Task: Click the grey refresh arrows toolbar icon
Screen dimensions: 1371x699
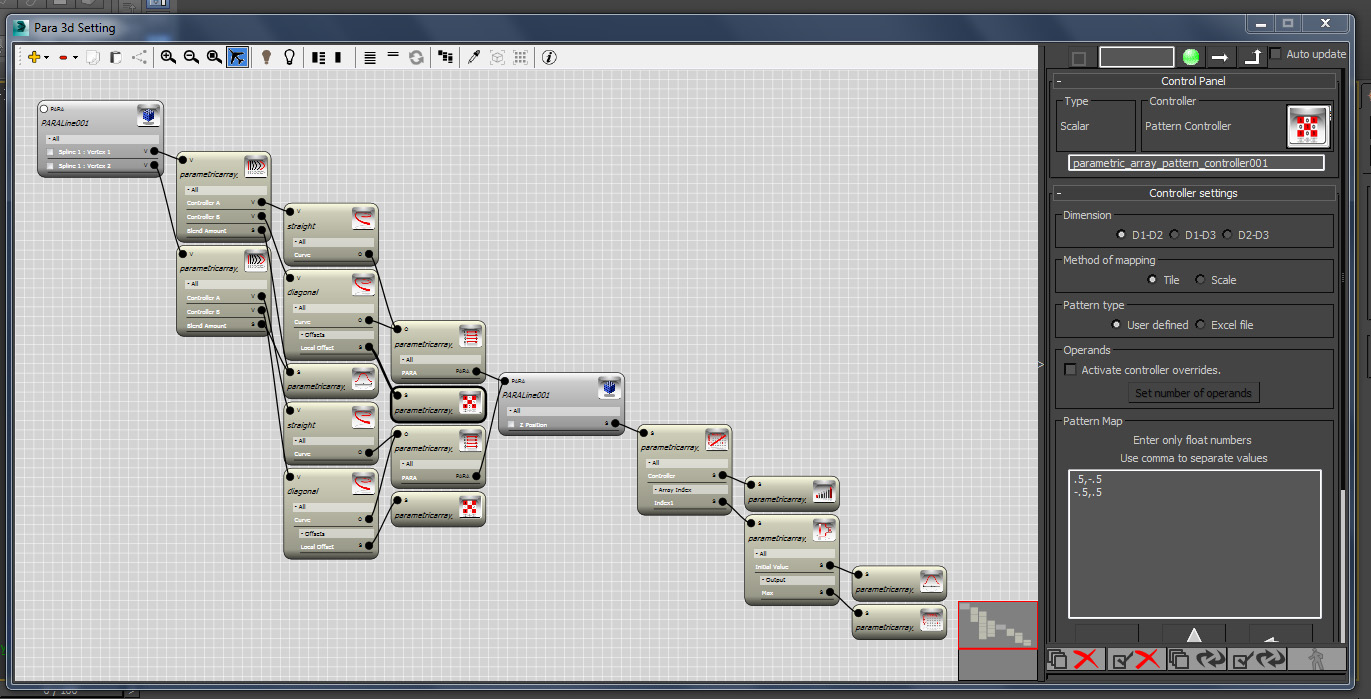Action: 416,58
